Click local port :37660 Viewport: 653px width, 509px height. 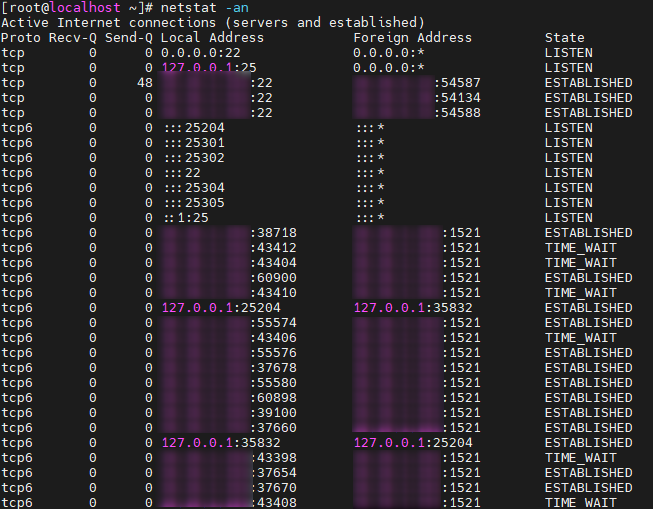pos(273,428)
